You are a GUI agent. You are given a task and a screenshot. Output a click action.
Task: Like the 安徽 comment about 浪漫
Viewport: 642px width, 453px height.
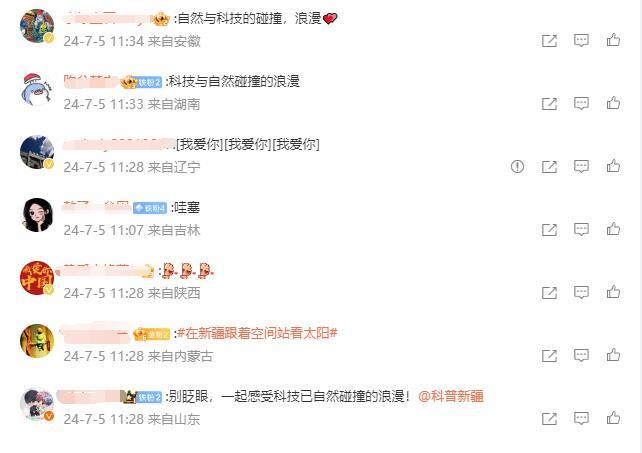(613, 40)
